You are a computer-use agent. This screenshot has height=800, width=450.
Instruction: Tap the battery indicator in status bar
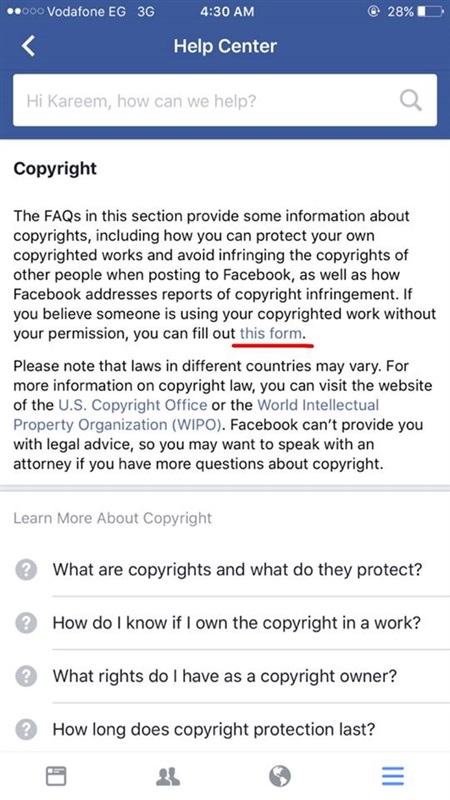(430, 12)
